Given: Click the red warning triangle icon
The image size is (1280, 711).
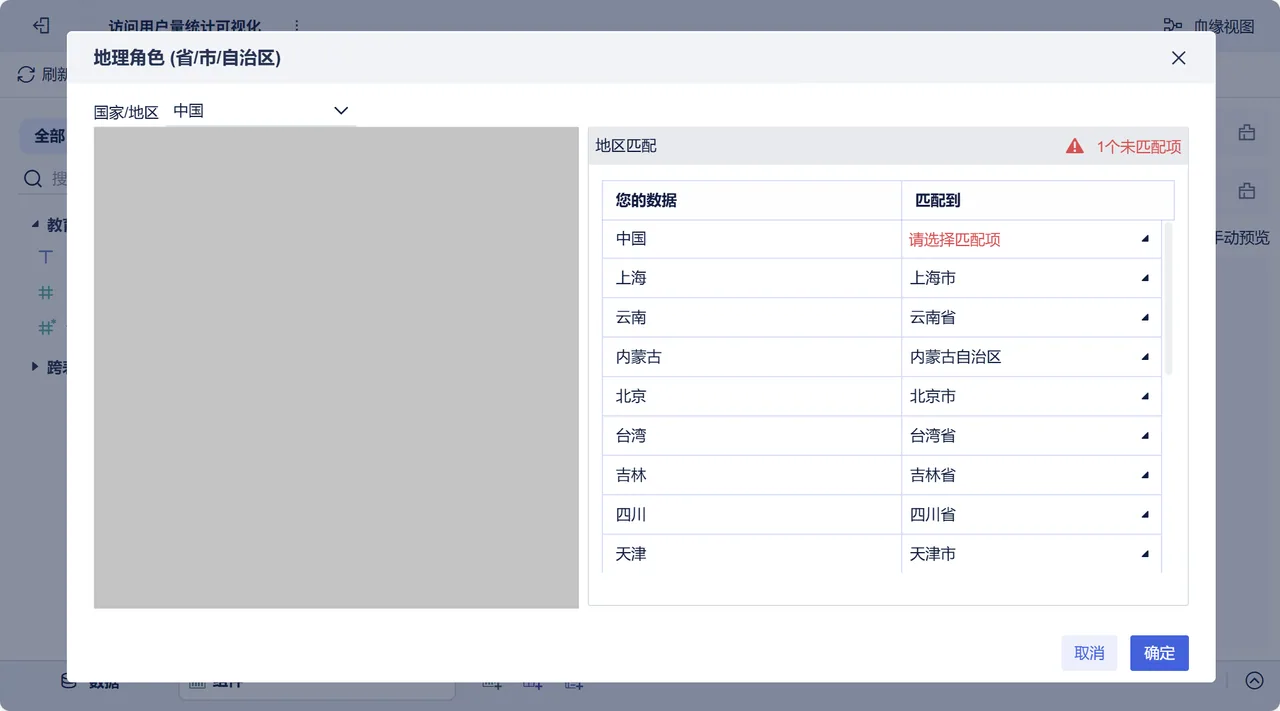Looking at the screenshot, I should click(x=1075, y=146).
